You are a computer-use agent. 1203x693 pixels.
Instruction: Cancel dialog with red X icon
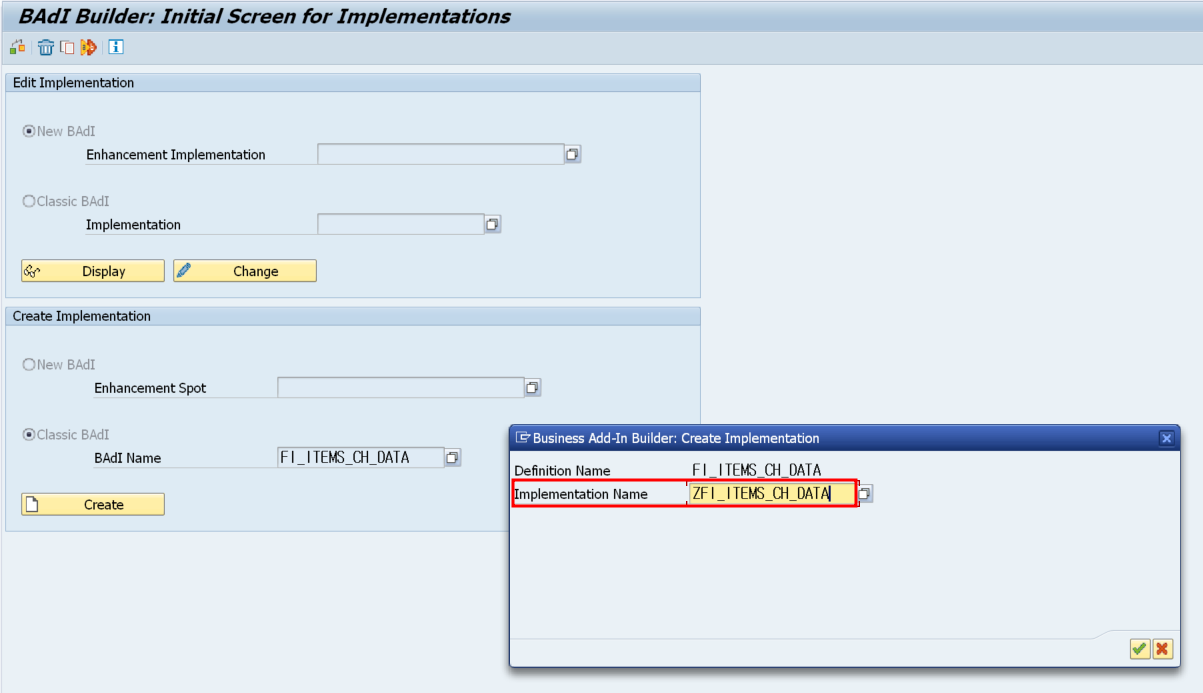coord(1162,649)
